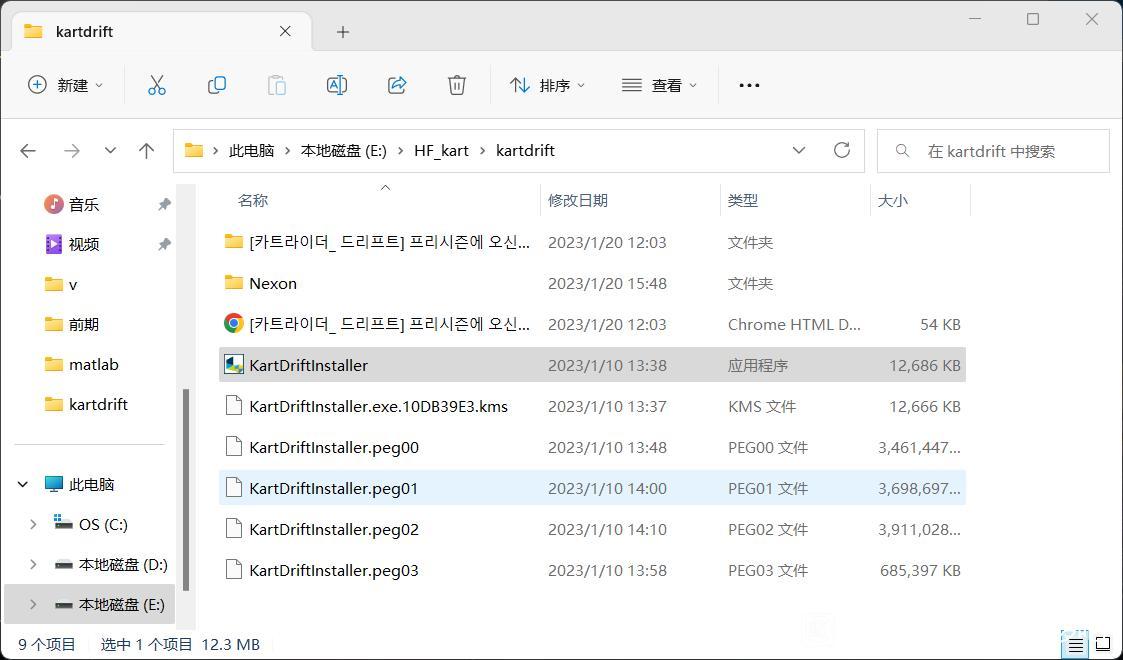The width and height of the screenshot is (1123, 660).
Task: Switch to large thumbnails view icon
Action: click(x=1104, y=646)
